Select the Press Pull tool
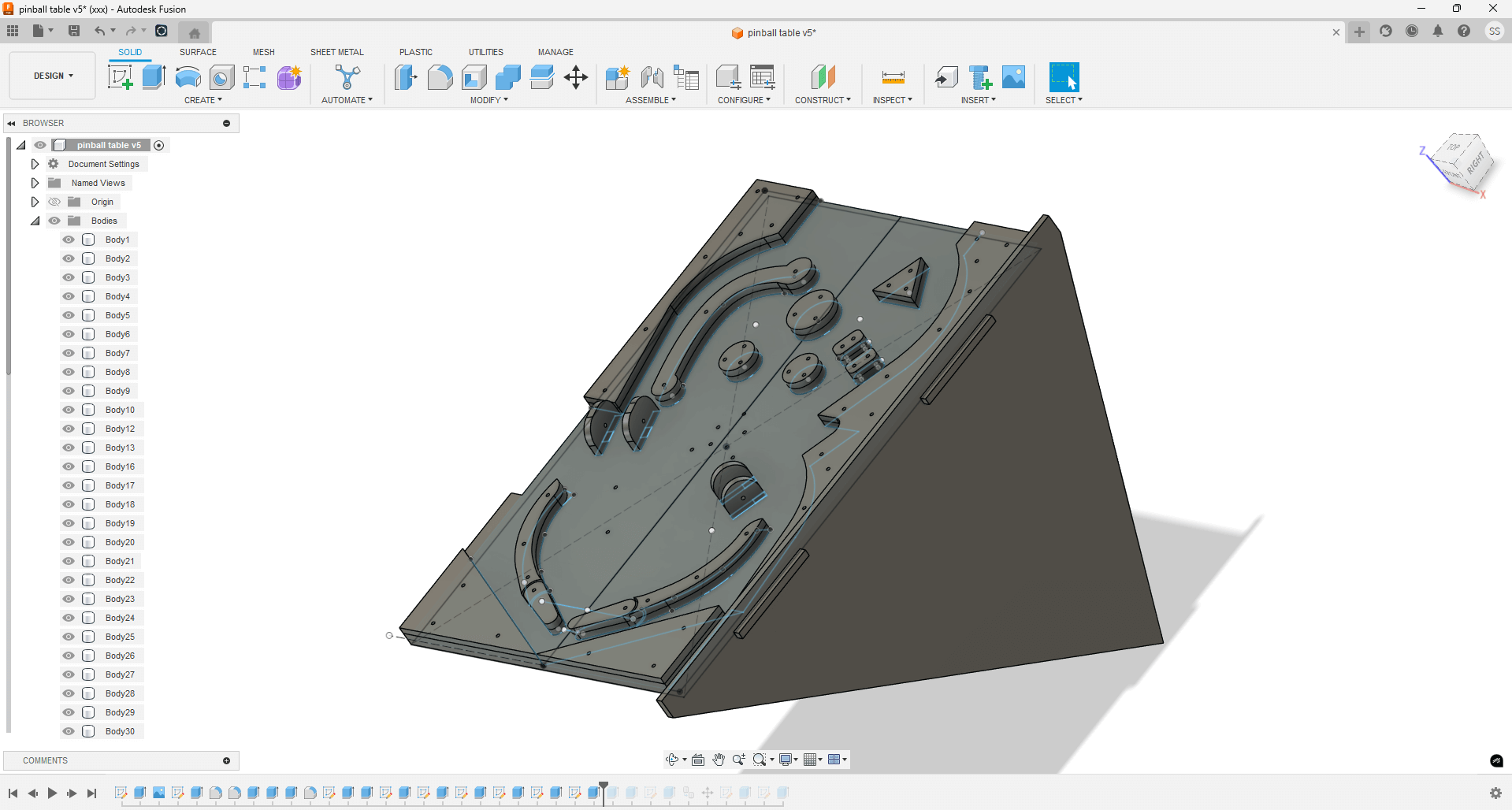Image resolution: width=1512 pixels, height=810 pixels. [406, 77]
